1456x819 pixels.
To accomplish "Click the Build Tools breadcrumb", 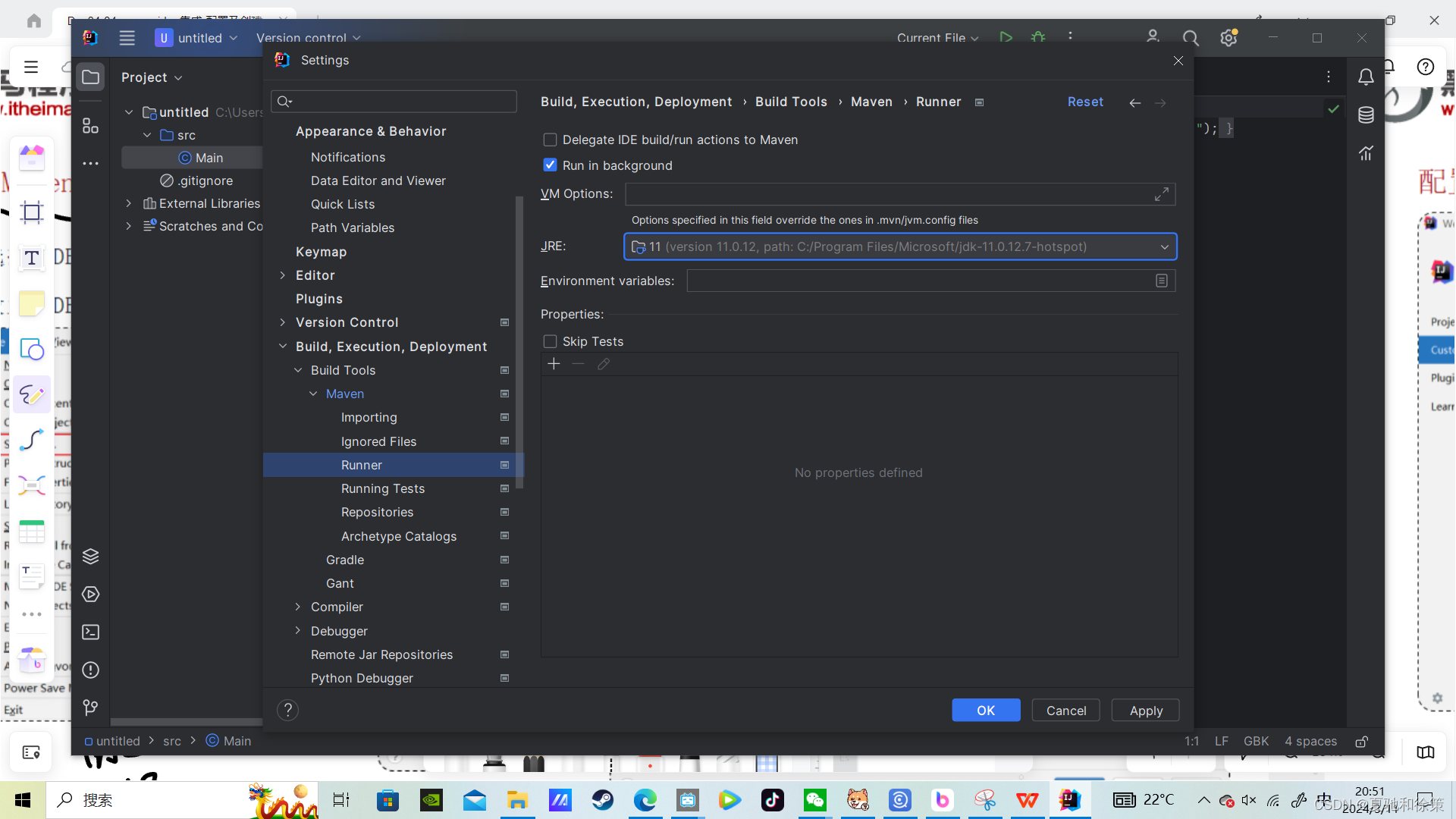I will 791,102.
